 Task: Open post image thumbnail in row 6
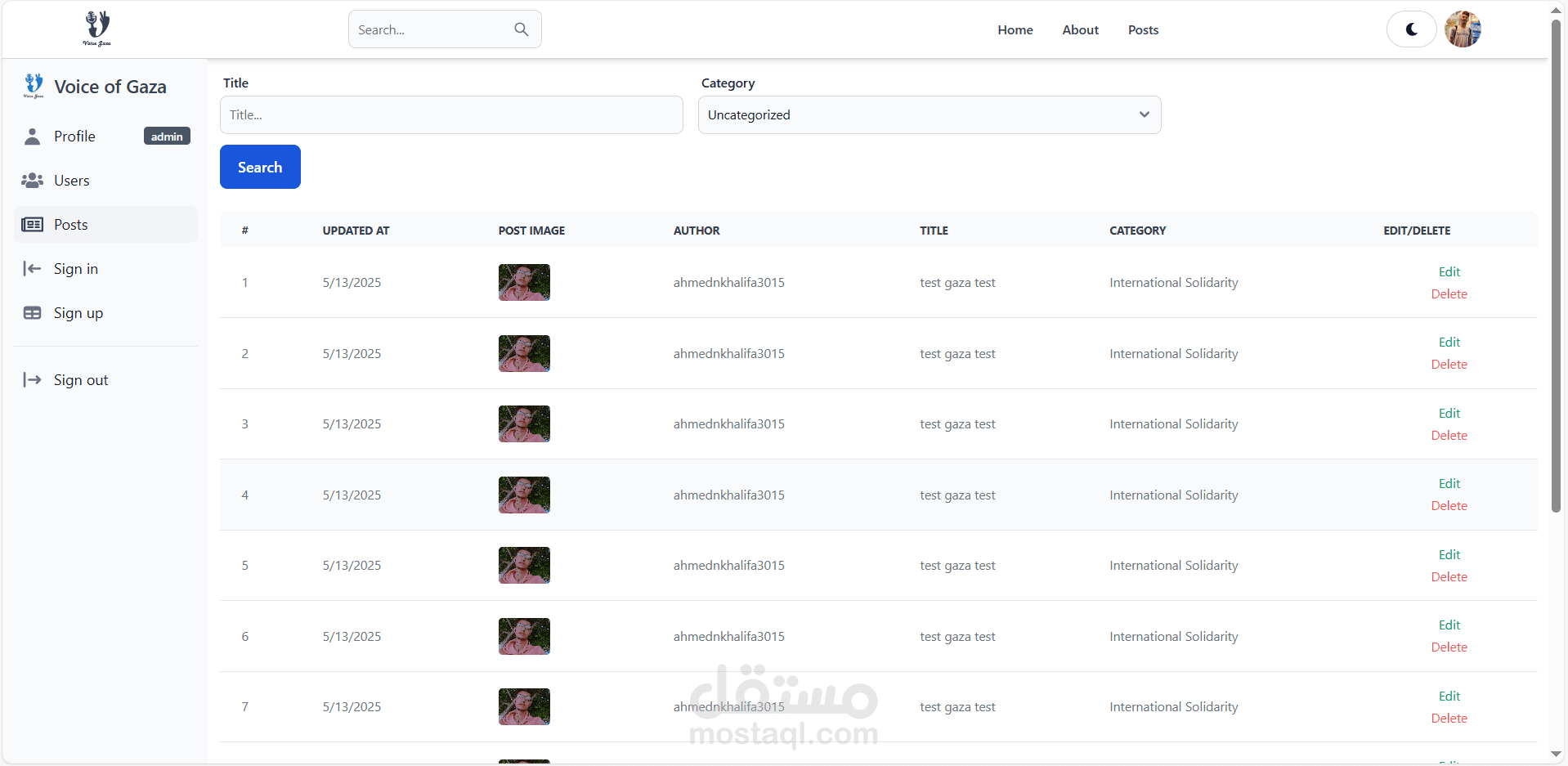click(524, 636)
